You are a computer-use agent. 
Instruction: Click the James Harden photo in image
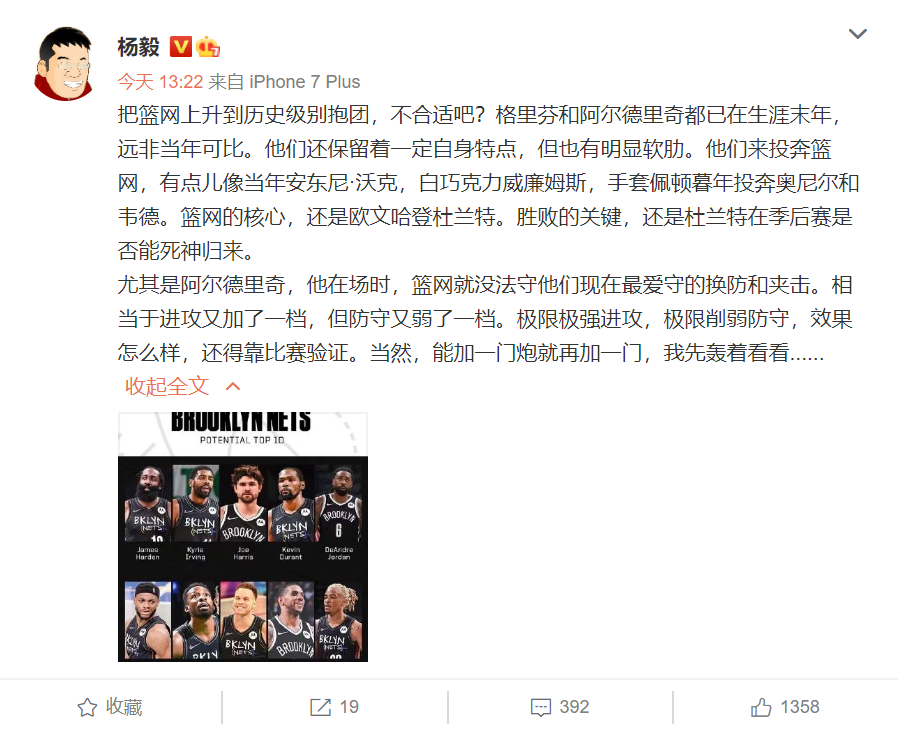point(148,503)
